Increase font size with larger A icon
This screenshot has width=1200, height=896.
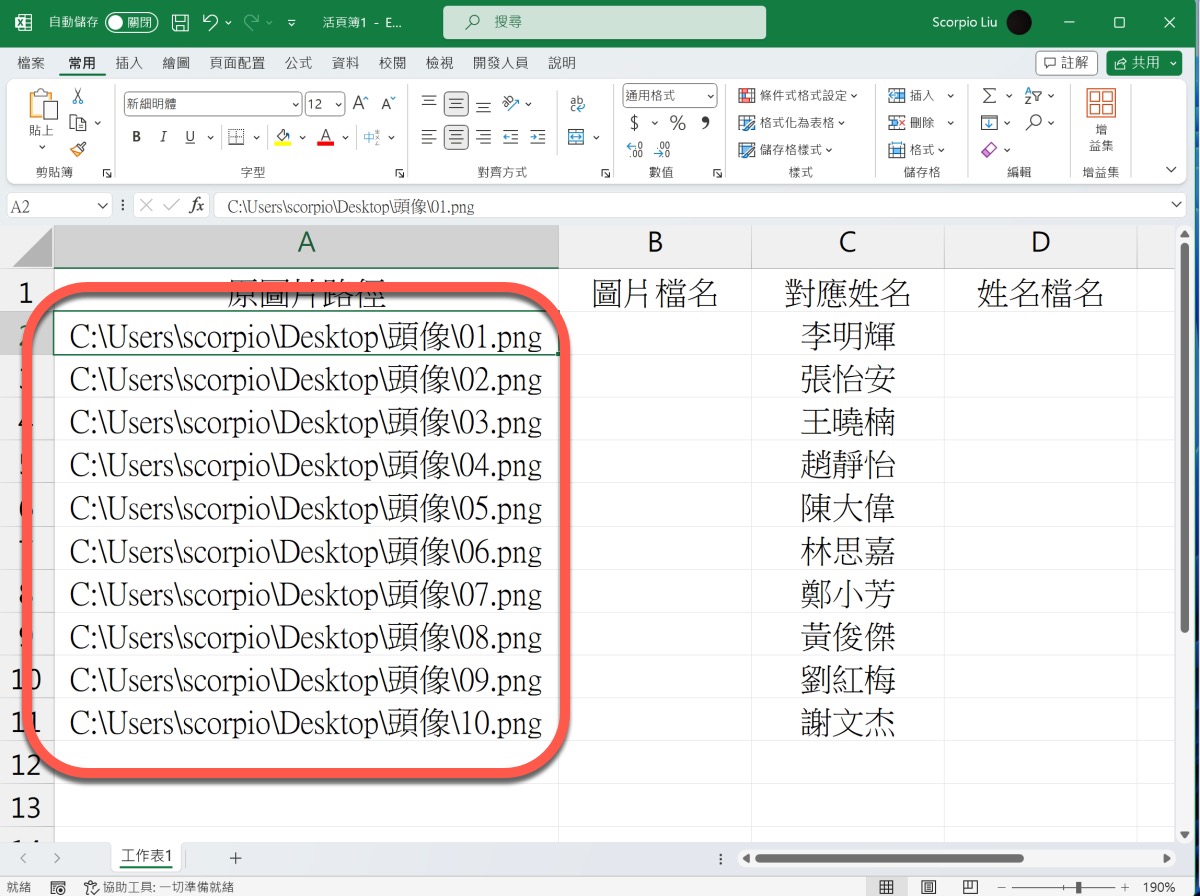click(x=361, y=103)
